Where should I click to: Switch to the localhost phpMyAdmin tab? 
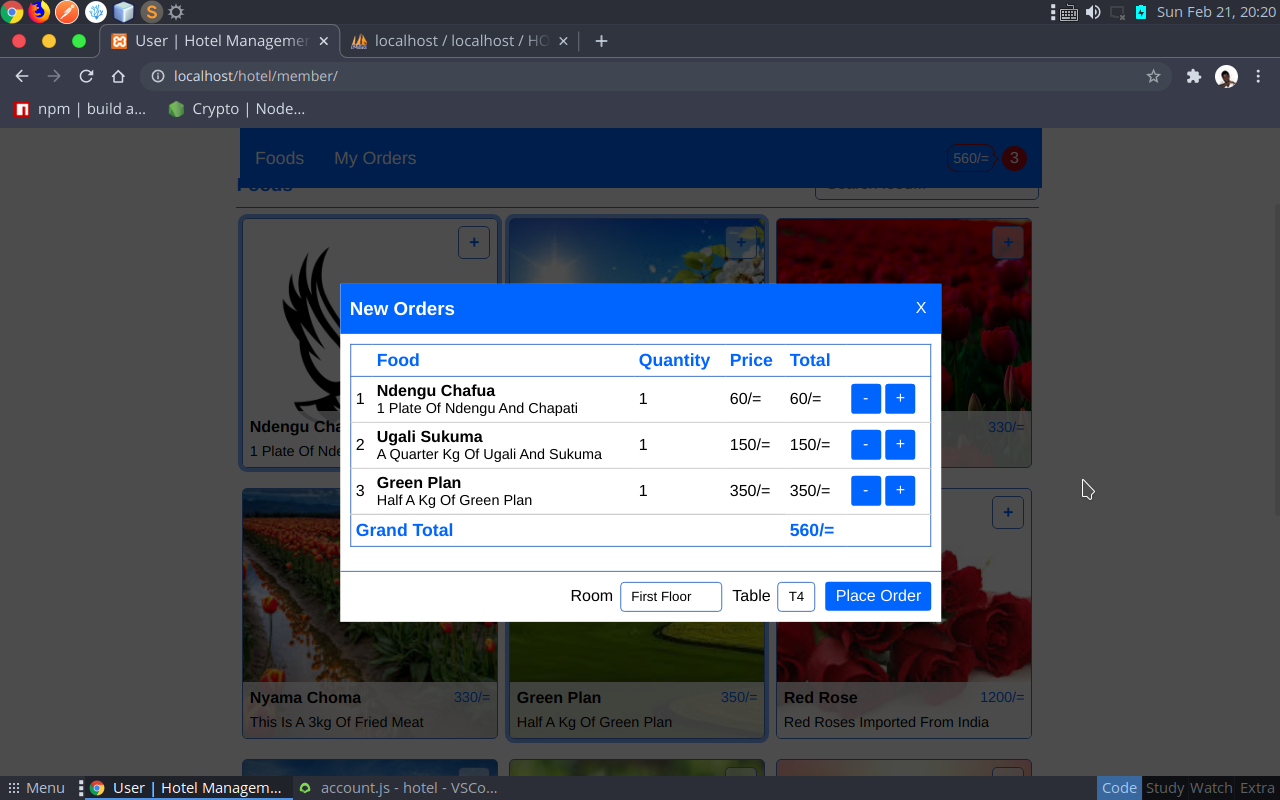(x=455, y=41)
